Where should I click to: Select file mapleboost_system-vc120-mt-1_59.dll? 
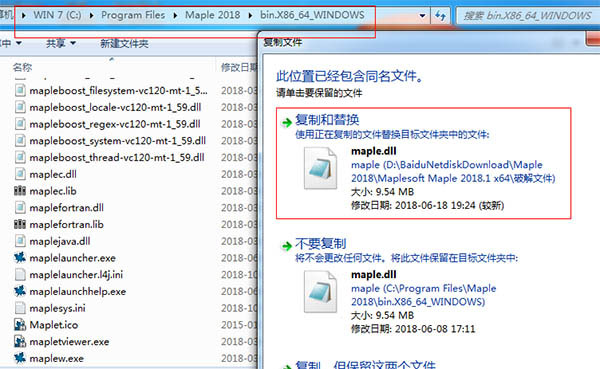(x=117, y=140)
